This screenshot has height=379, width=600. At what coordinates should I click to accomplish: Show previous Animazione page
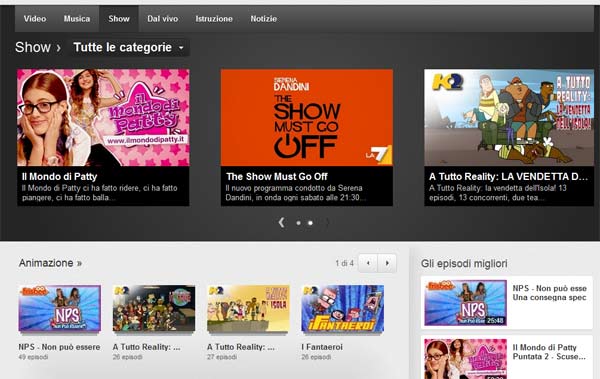(x=368, y=263)
